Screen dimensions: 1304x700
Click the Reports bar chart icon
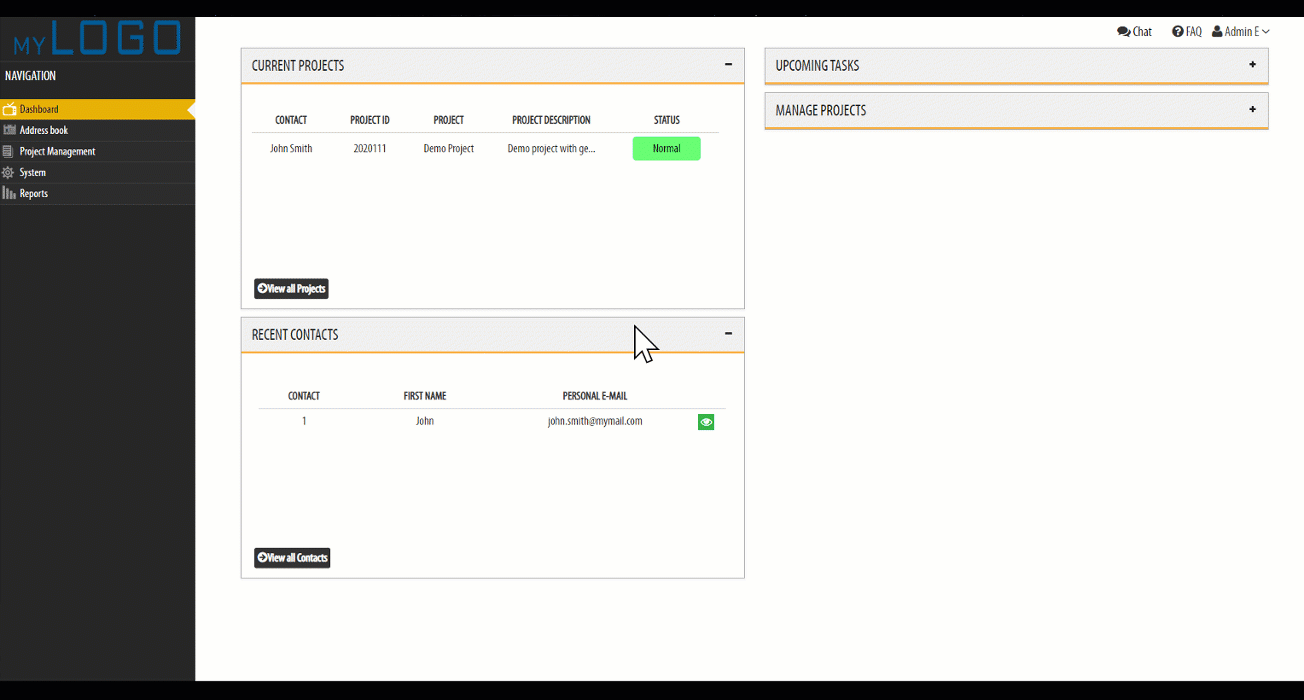[x=9, y=193]
